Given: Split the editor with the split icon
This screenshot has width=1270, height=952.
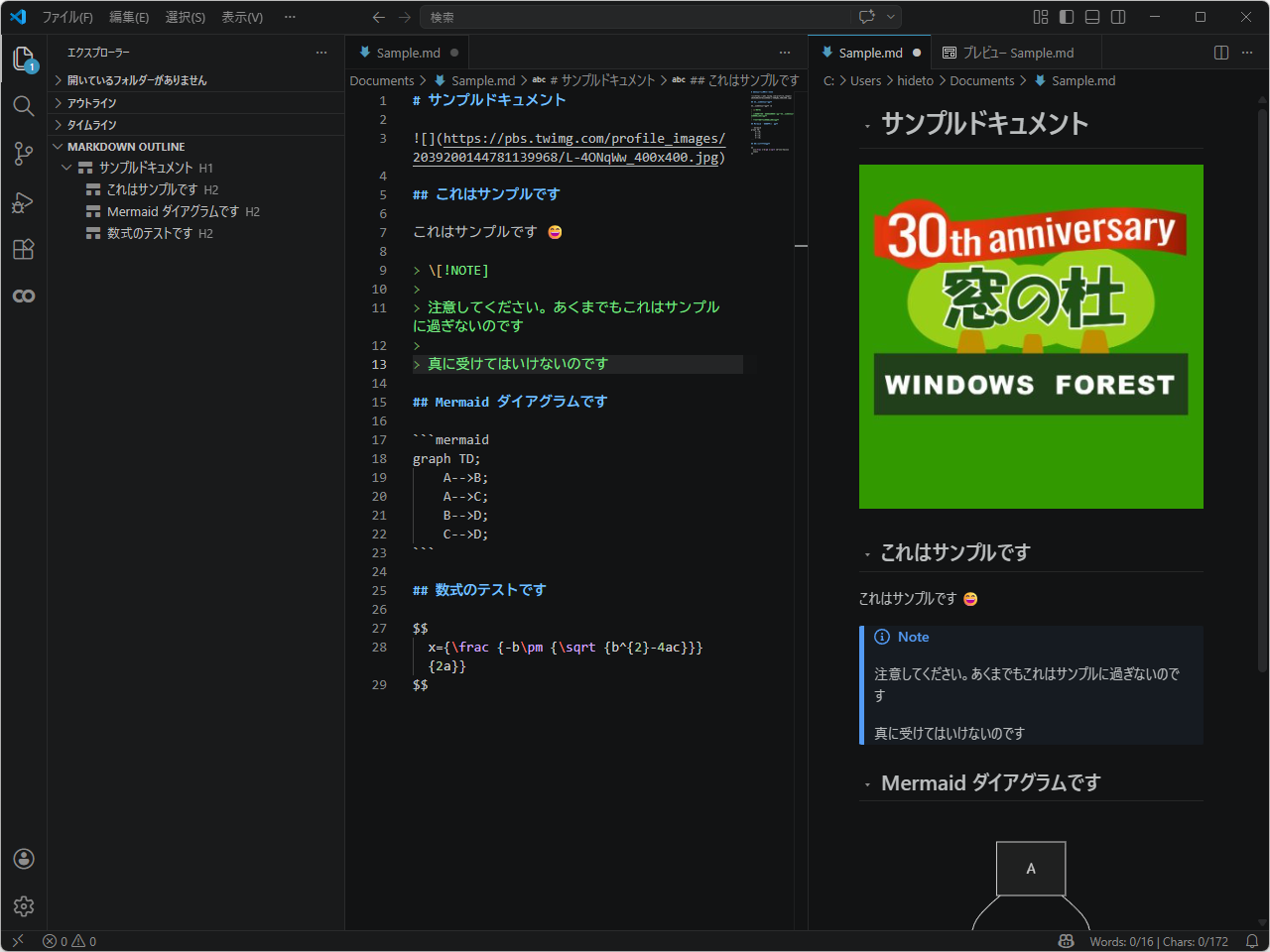Looking at the screenshot, I should tap(1220, 53).
